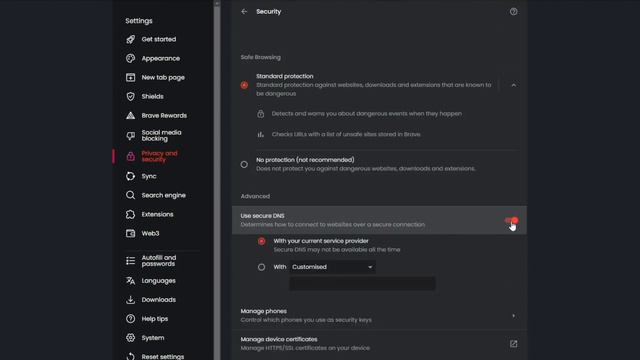Click the Autofill and passwords label
Image resolution: width=640 pixels, height=360 pixels.
(159, 261)
